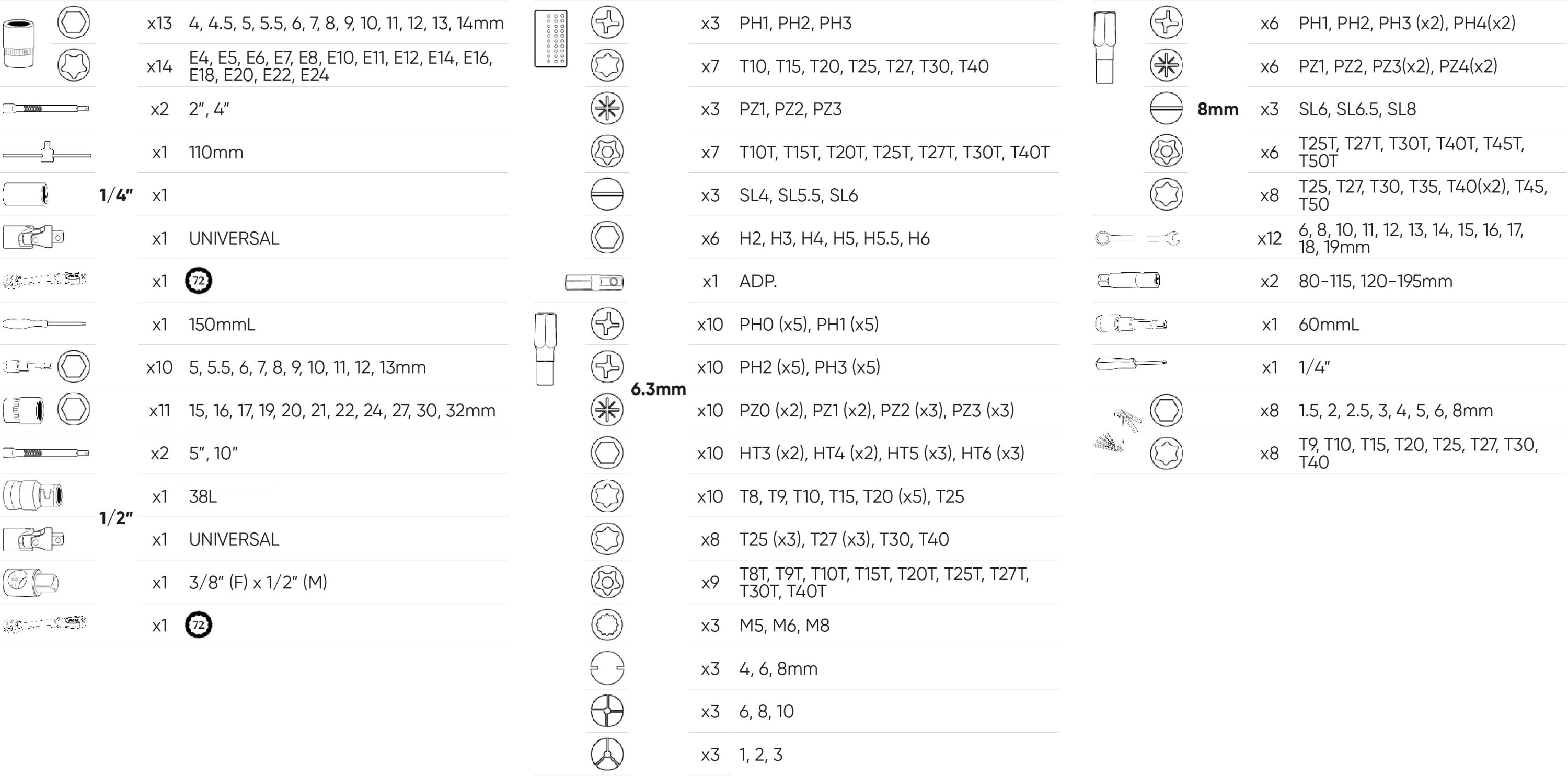1568x776 pixels.
Task: Click the bold 6.3mm size label
Action: tap(658, 389)
